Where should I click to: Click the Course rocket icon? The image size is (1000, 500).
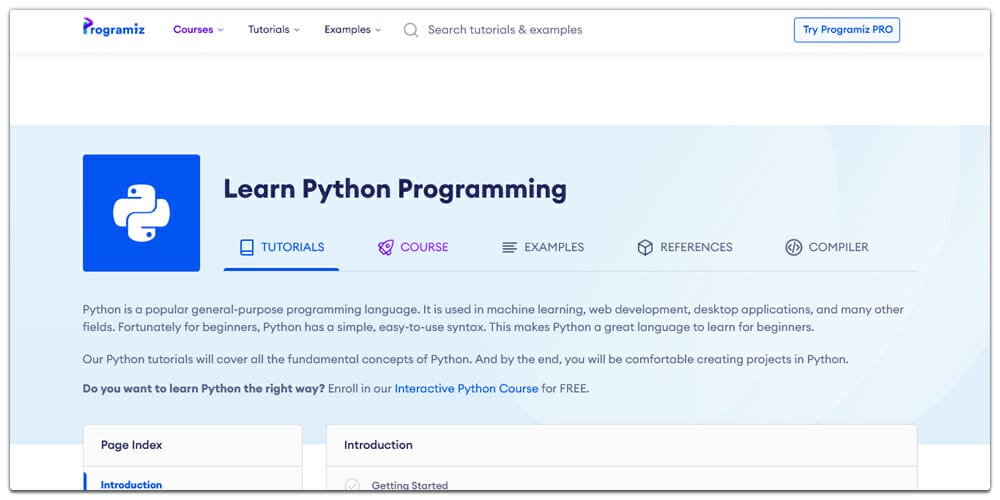click(x=385, y=247)
